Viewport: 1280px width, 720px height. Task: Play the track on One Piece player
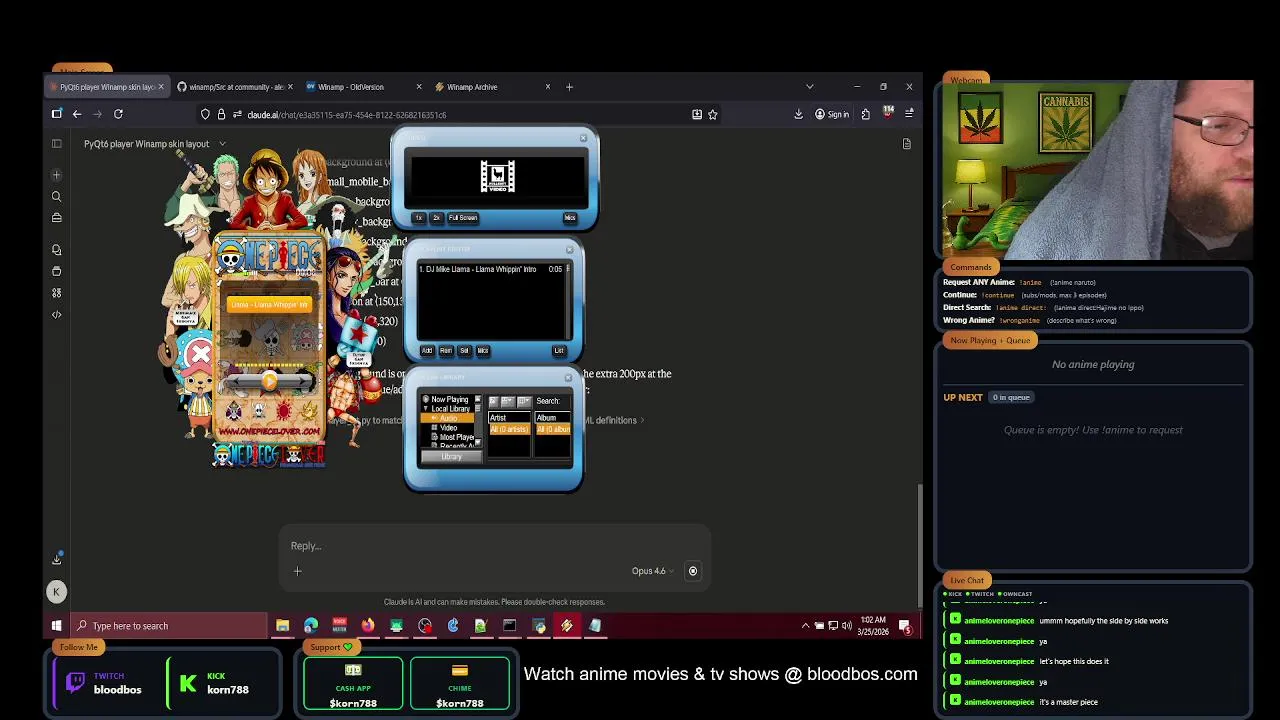point(269,380)
